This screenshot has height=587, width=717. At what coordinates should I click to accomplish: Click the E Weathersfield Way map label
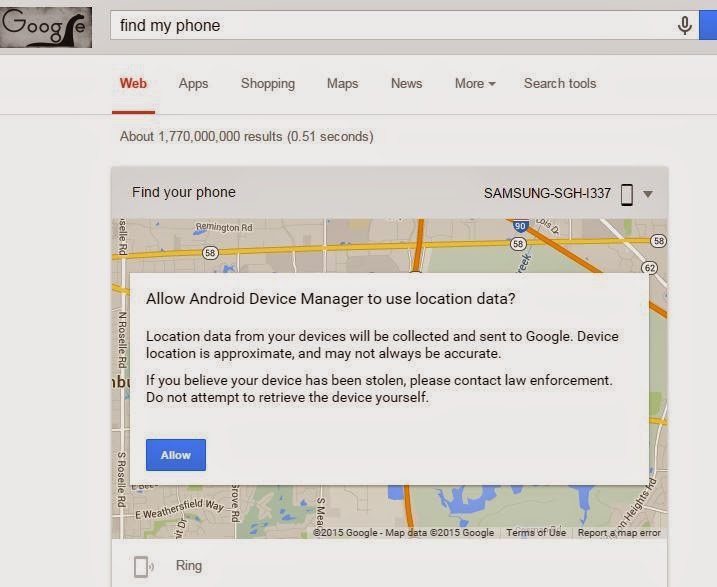179,509
